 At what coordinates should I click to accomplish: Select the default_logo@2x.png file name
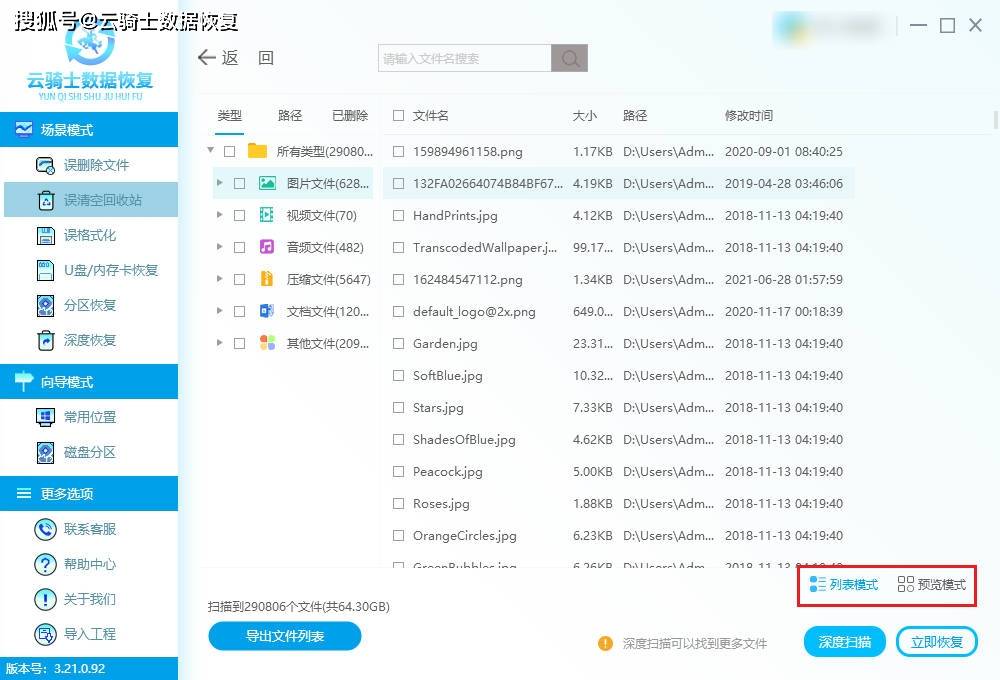coord(474,312)
